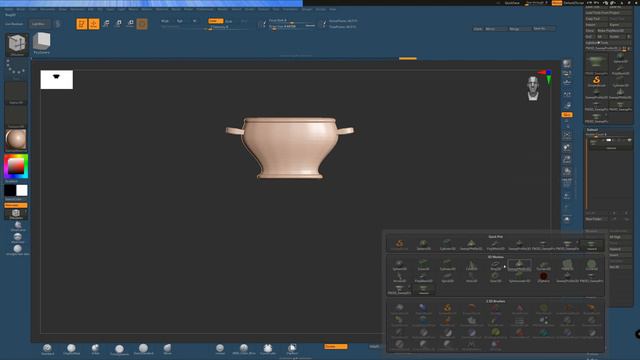Image resolution: width=640 pixels, height=360 pixels.
Task: Toggle Transp transparency icon on right shelf
Action: coord(567,196)
